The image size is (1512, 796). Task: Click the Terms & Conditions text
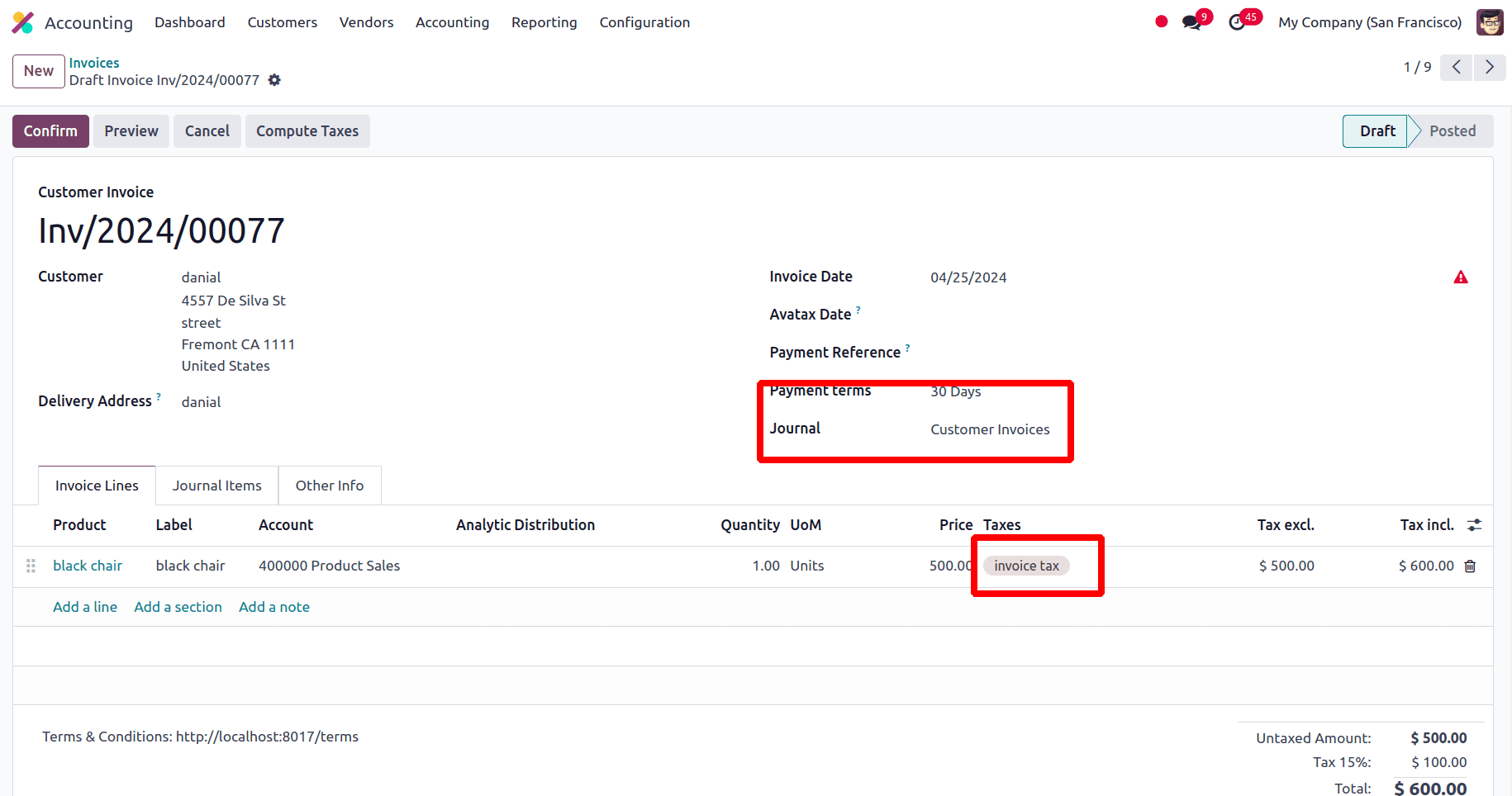201,737
